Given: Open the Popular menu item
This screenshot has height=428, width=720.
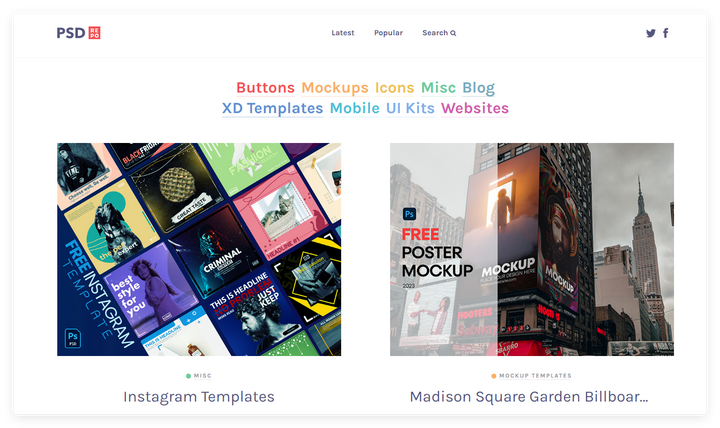Looking at the screenshot, I should [388, 33].
